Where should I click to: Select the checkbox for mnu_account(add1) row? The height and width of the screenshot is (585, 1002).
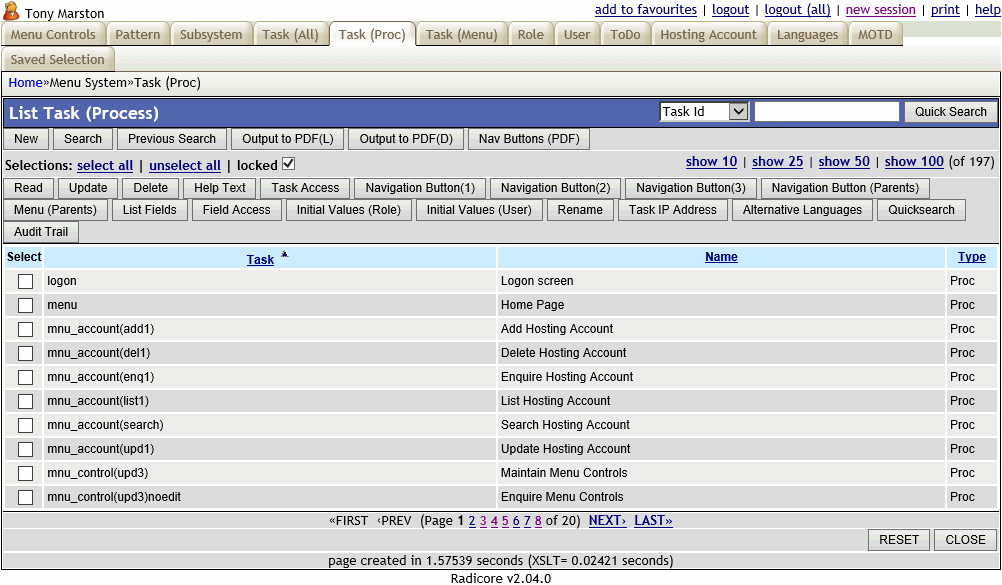[24, 329]
